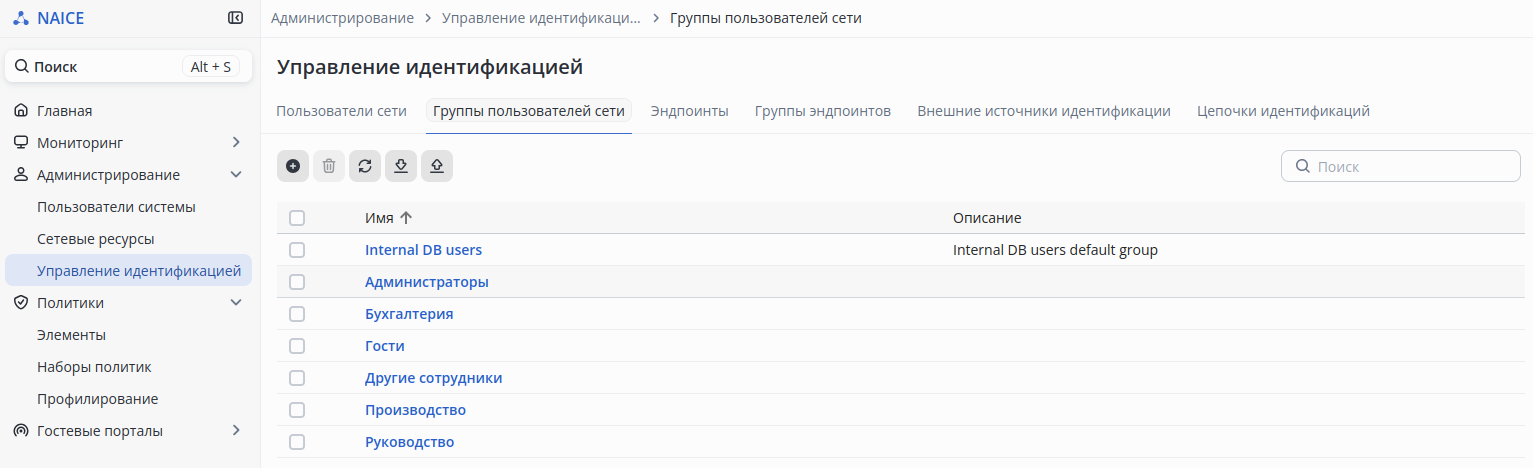1533x468 pixels.
Task: Click the sort arrow next to Имя
Action: 406,218
